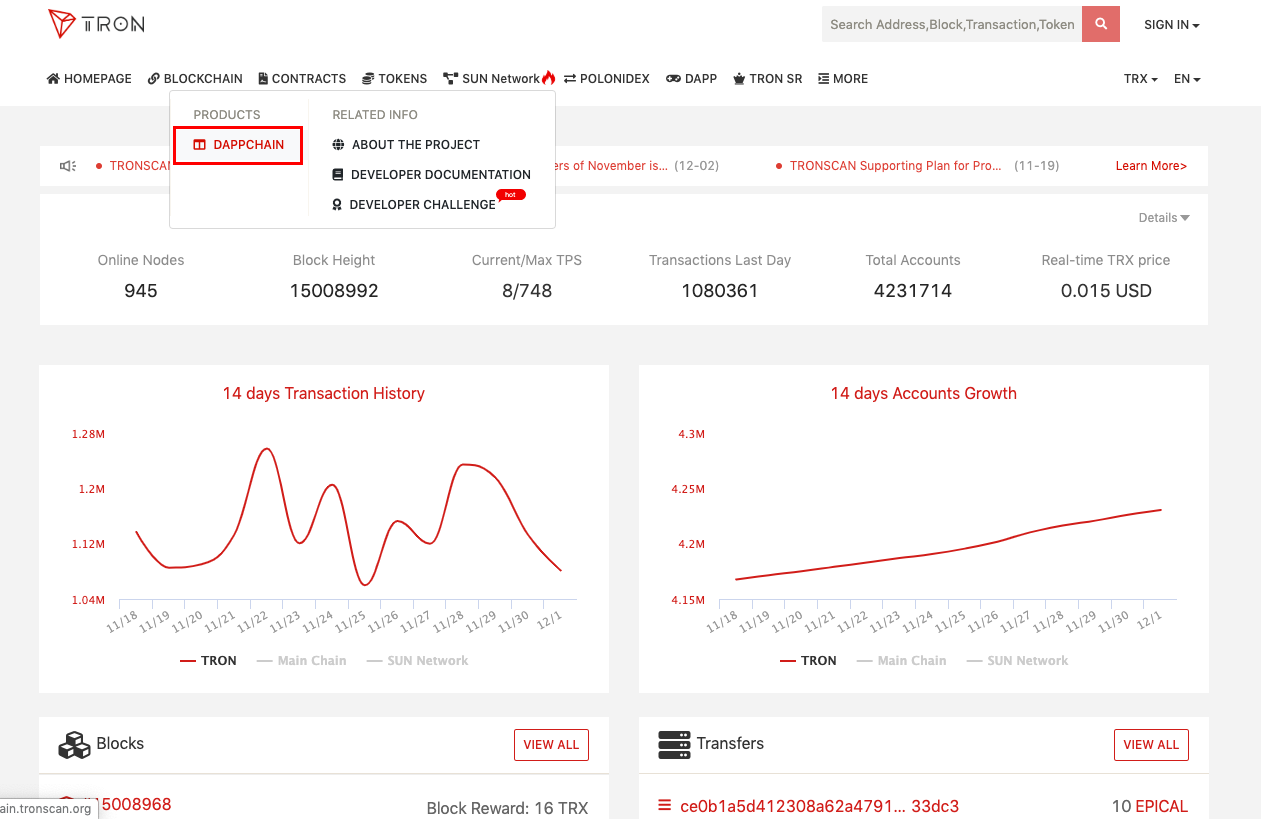
Task: Open the TOKENS menu
Action: [395, 79]
